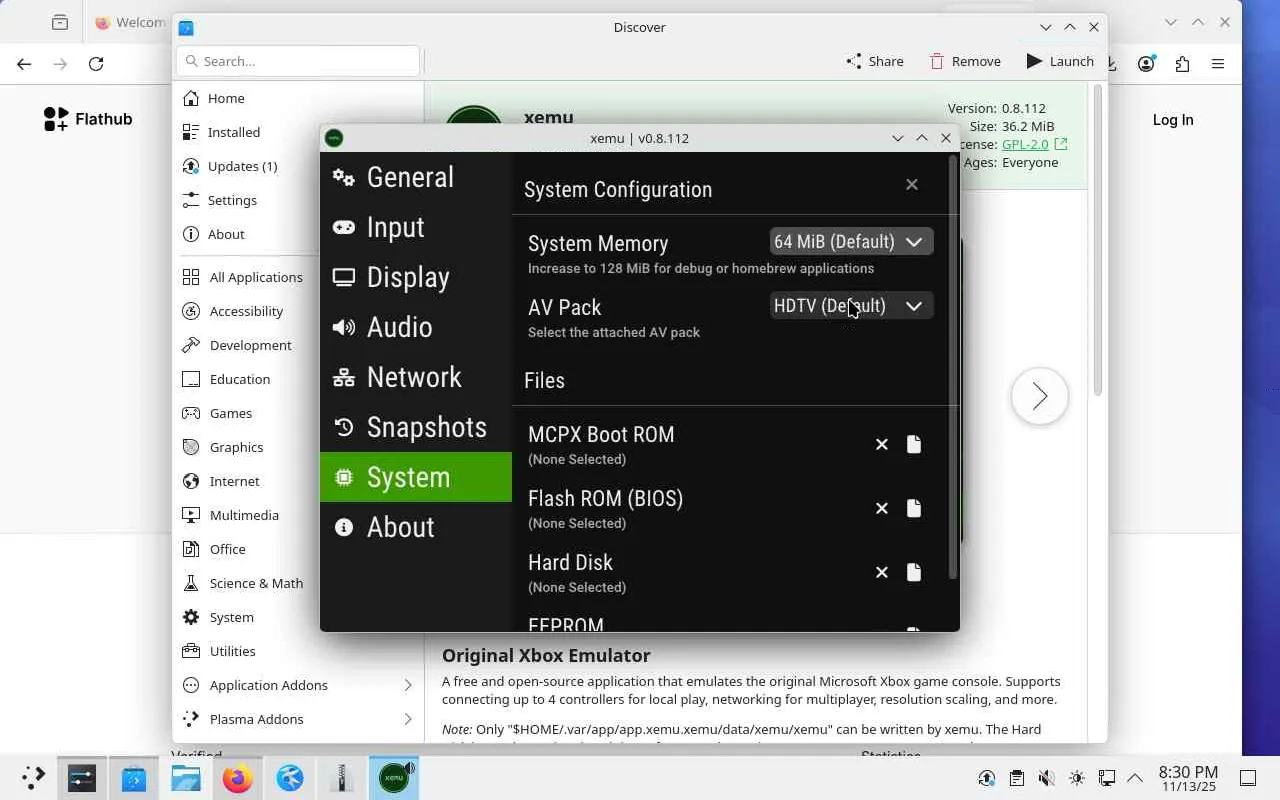The width and height of the screenshot is (1280, 800).
Task: Browse the Education category in Discover
Action: pos(298,379)
